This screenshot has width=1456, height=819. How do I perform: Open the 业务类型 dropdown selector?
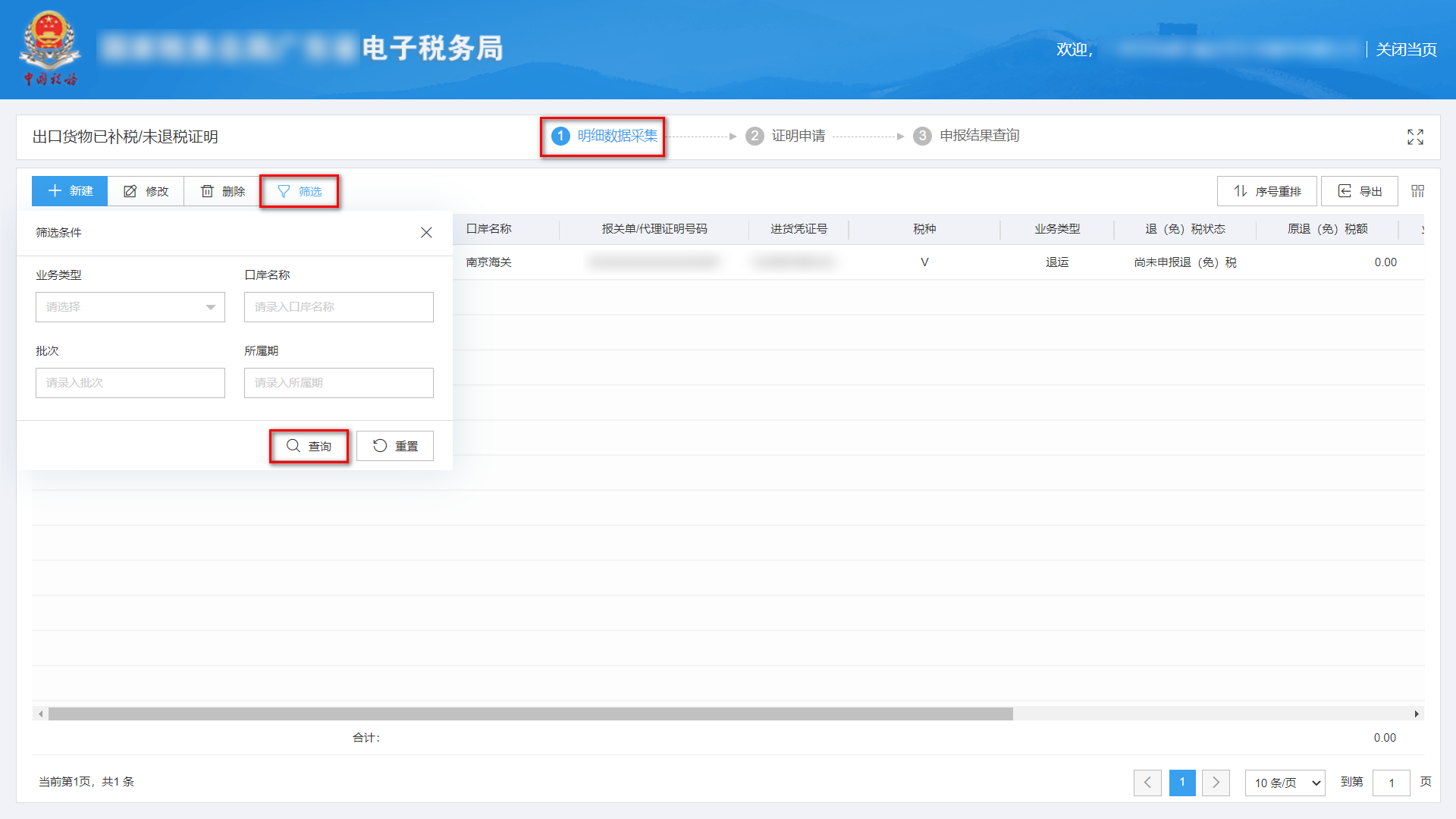click(130, 307)
